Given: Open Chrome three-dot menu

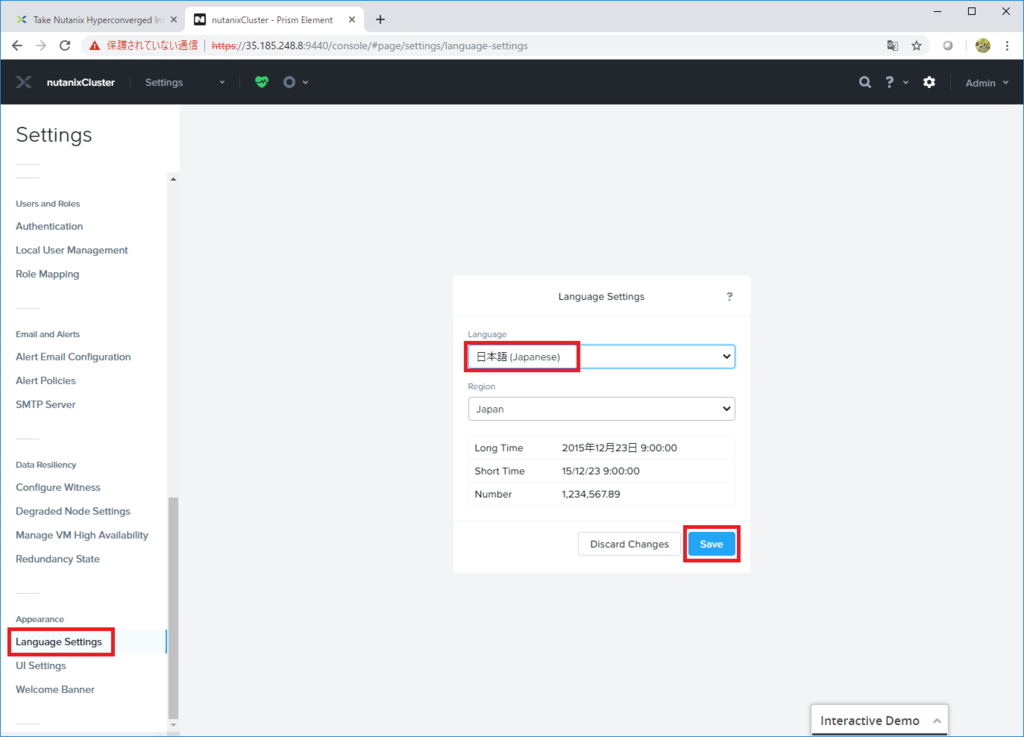Looking at the screenshot, I should (1007, 46).
